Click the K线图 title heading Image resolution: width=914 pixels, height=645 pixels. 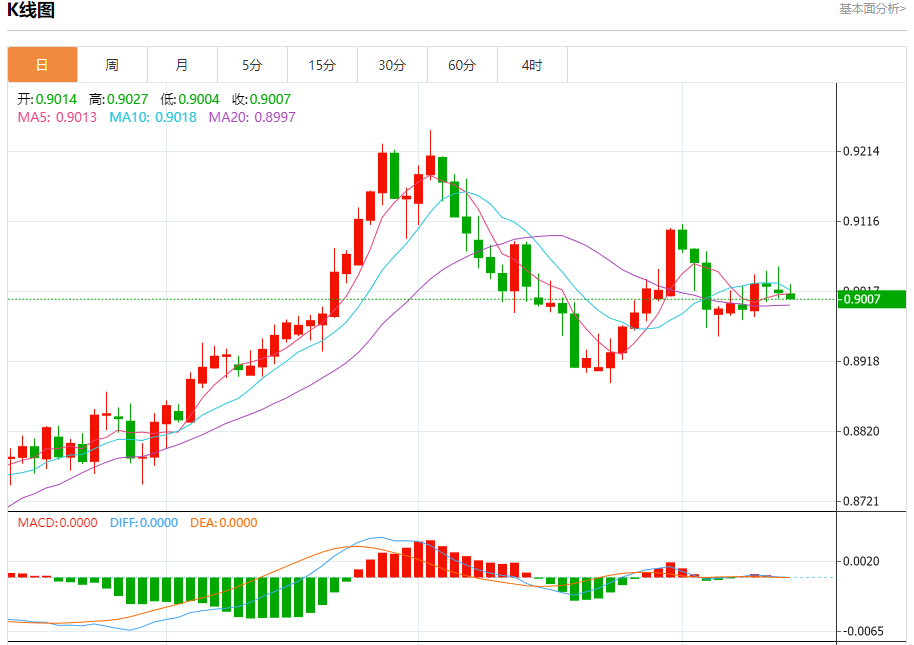pyautogui.click(x=32, y=11)
